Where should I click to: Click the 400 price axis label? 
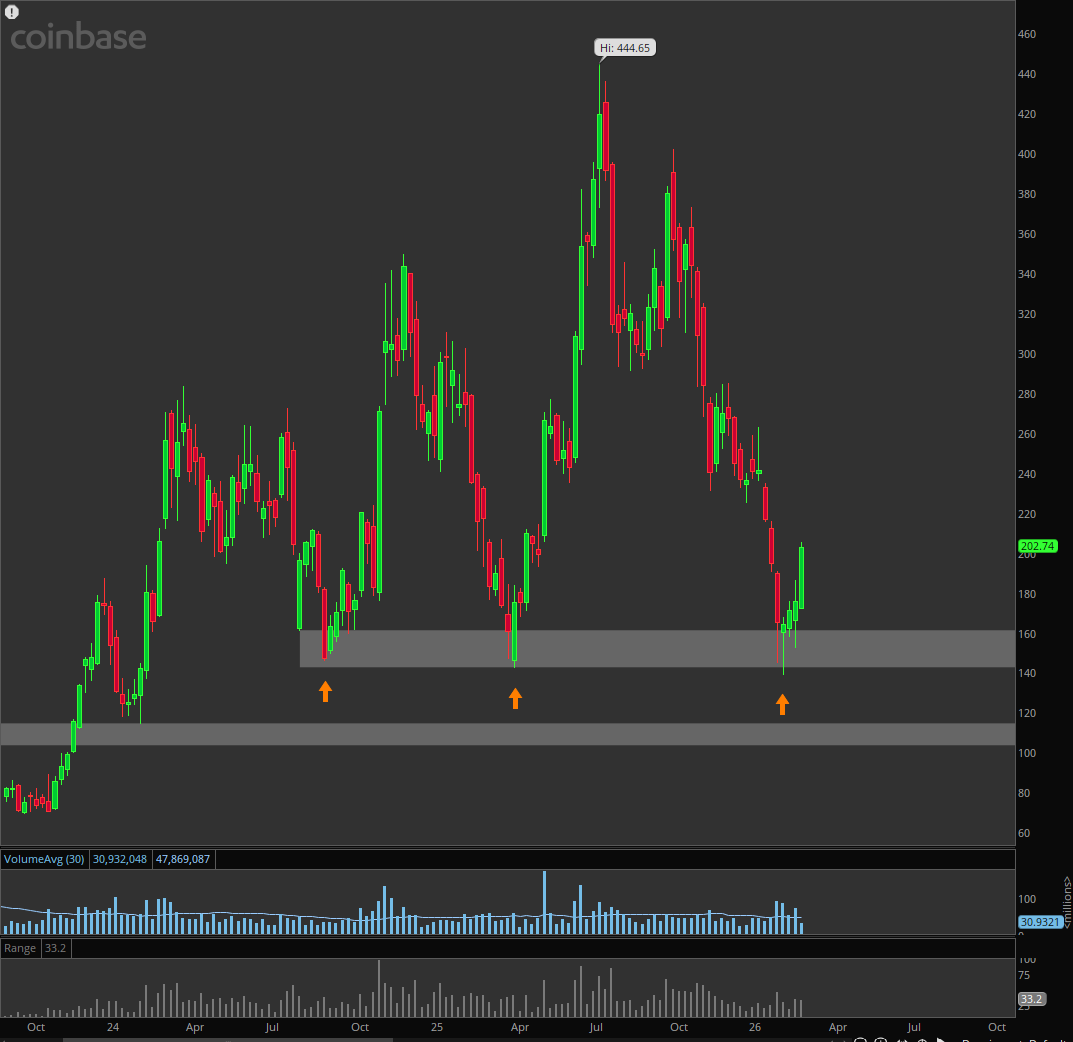(x=1027, y=154)
